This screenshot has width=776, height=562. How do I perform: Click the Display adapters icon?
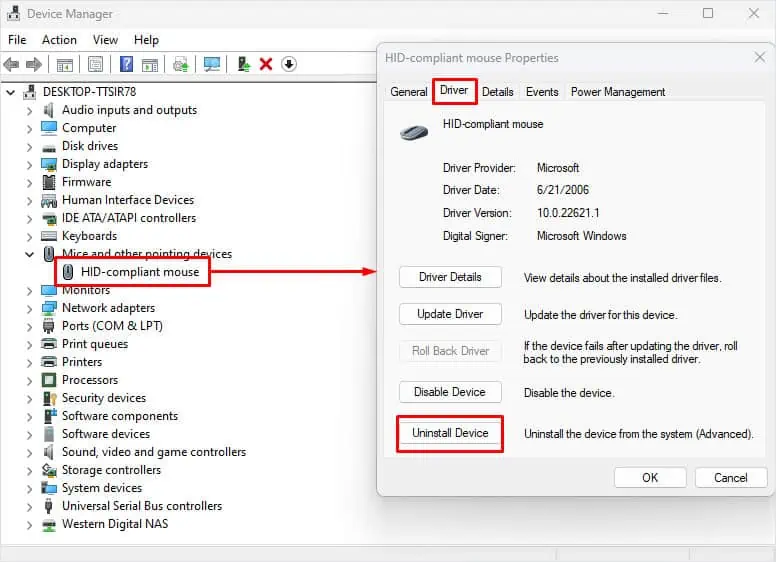49,164
